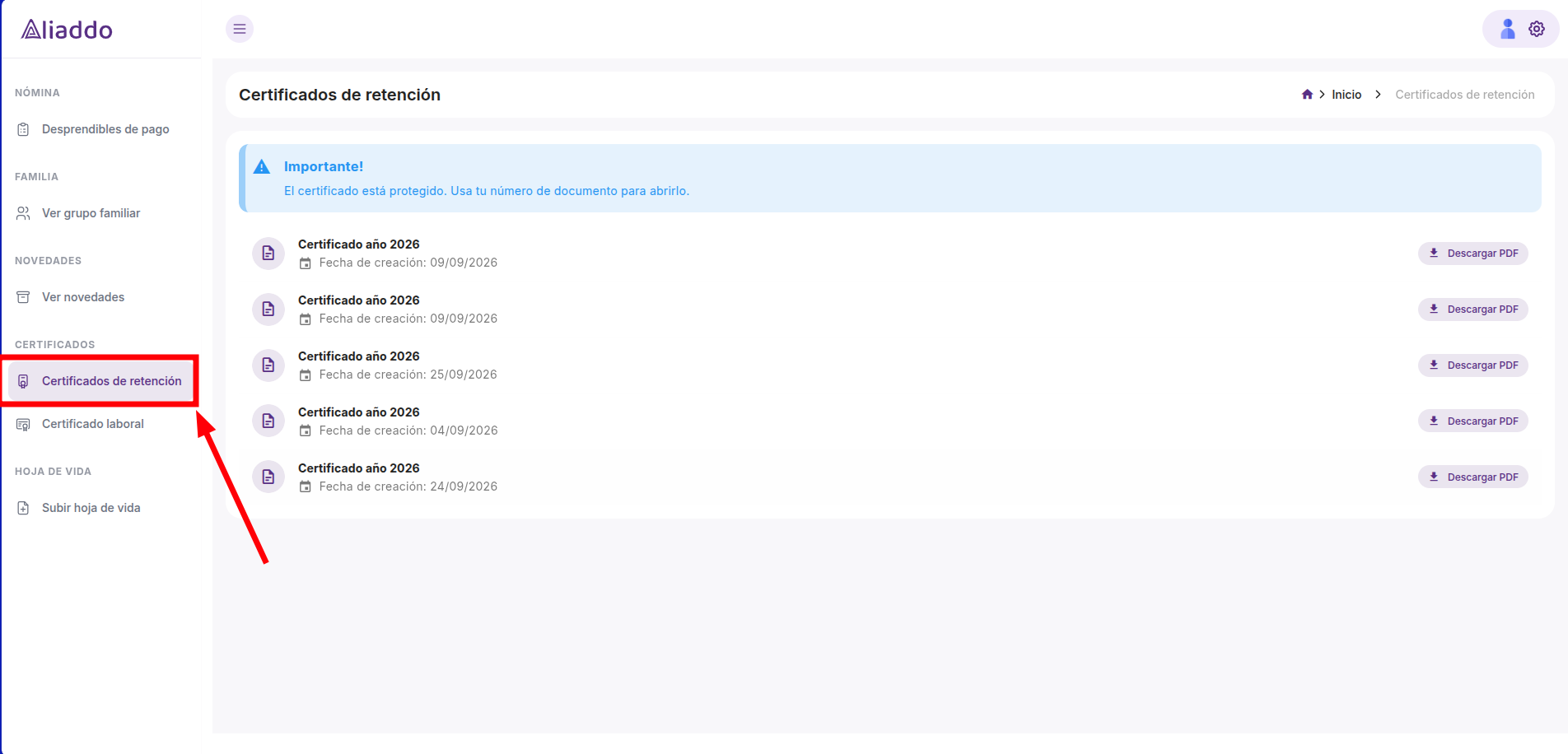The width and height of the screenshot is (1568, 754).
Task: Open Ver novedades menu item
Action: [x=100, y=297]
